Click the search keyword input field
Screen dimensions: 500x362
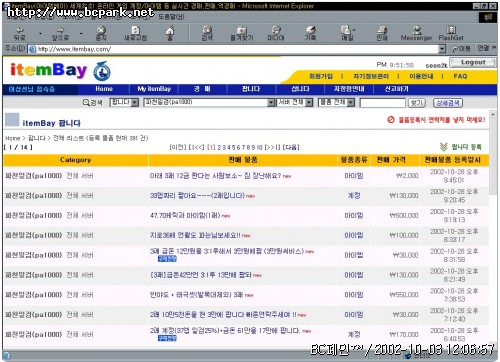[x=383, y=103]
